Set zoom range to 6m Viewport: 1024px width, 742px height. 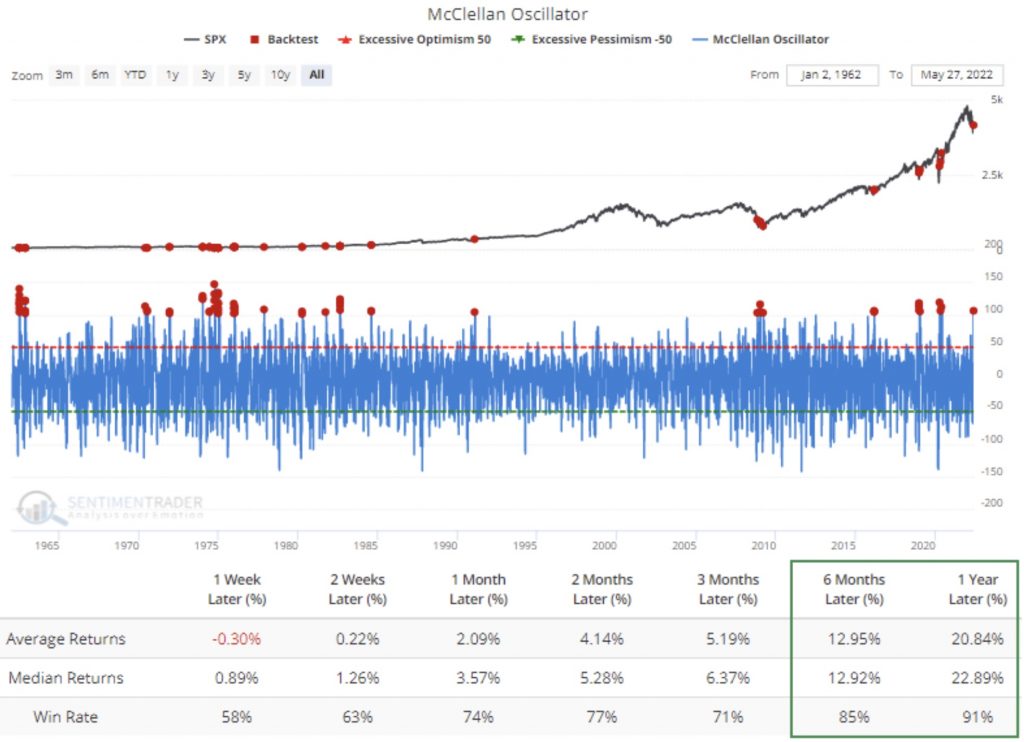pyautogui.click(x=100, y=75)
